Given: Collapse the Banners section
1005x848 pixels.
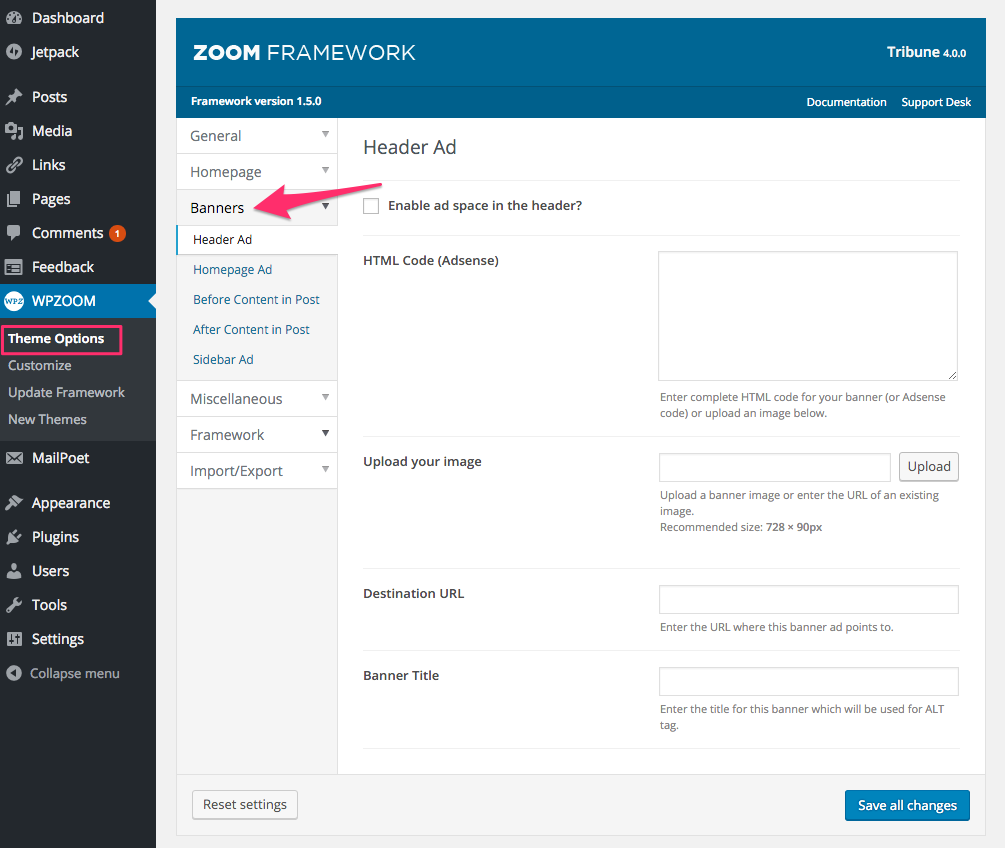Looking at the screenshot, I should (325, 207).
